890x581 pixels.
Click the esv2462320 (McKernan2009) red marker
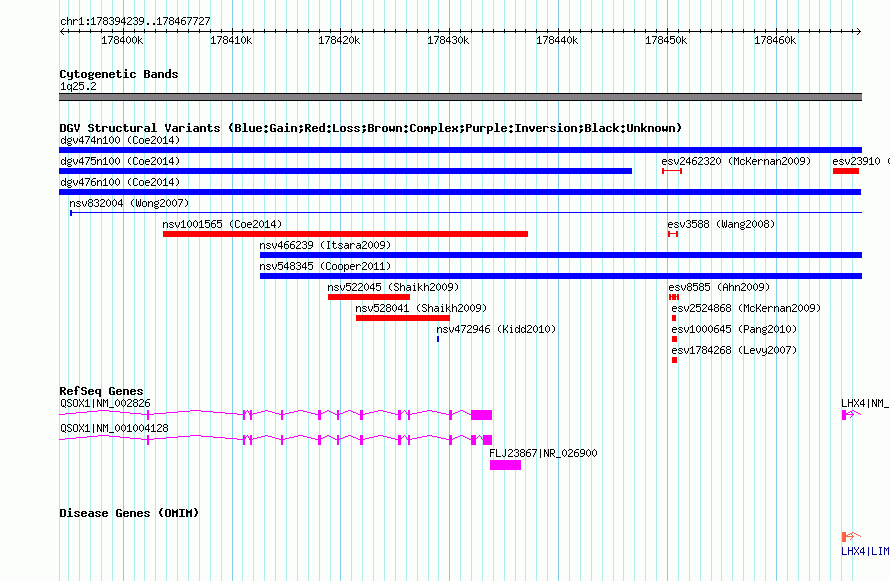click(x=672, y=171)
